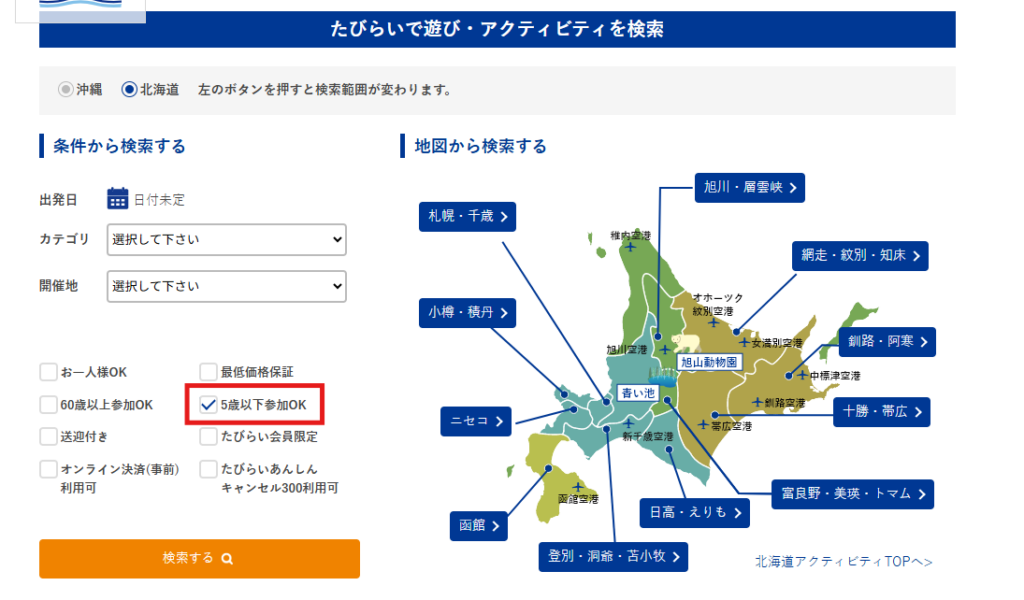1024x600 pixels.
Task: Open the departure date calendar icon
Action: coord(118,198)
